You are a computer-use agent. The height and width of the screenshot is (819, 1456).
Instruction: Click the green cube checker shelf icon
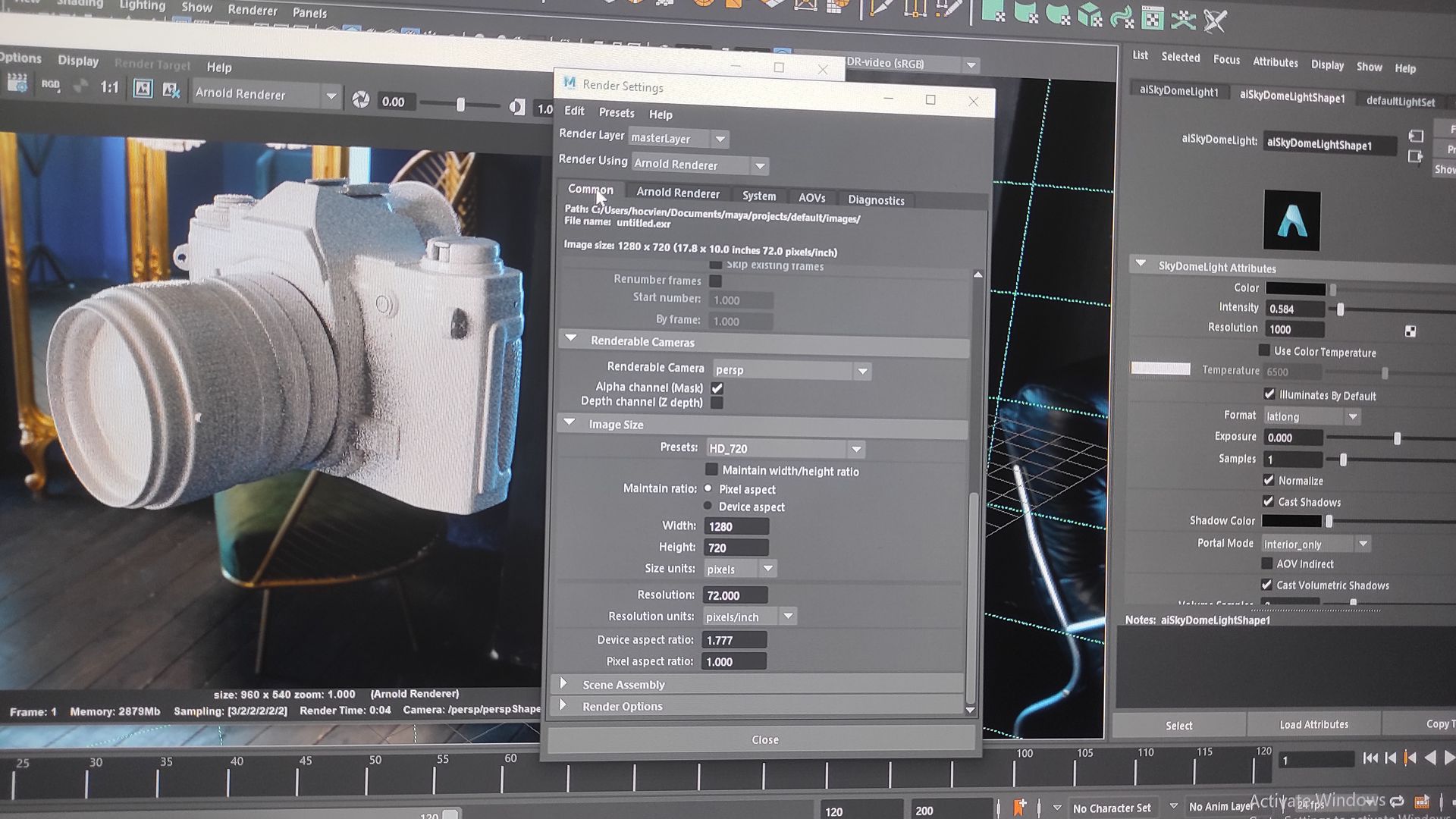[x=1089, y=15]
